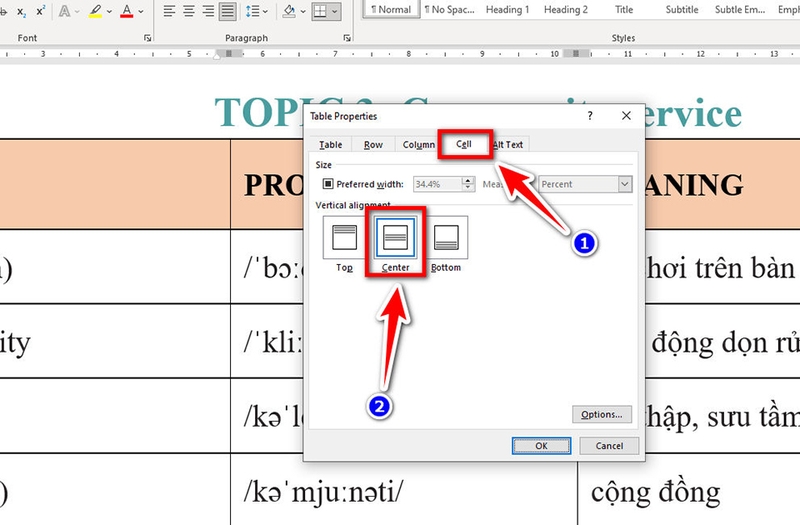Apply yellow text highlight color

[x=95, y=11]
